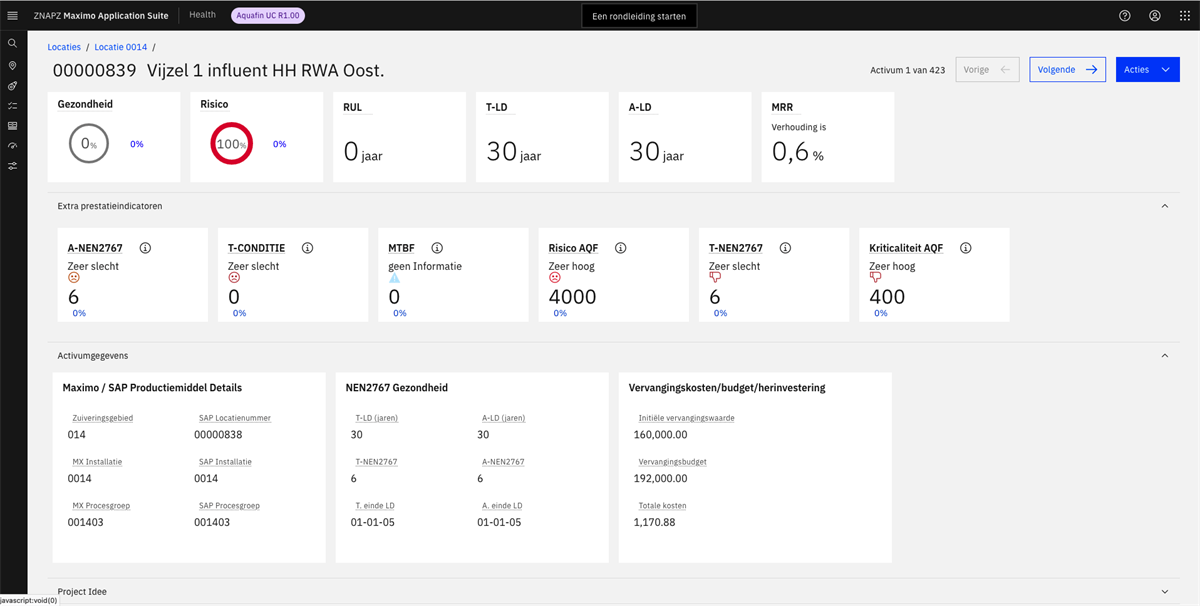Open Gezondheid 0% trend link

tap(137, 144)
